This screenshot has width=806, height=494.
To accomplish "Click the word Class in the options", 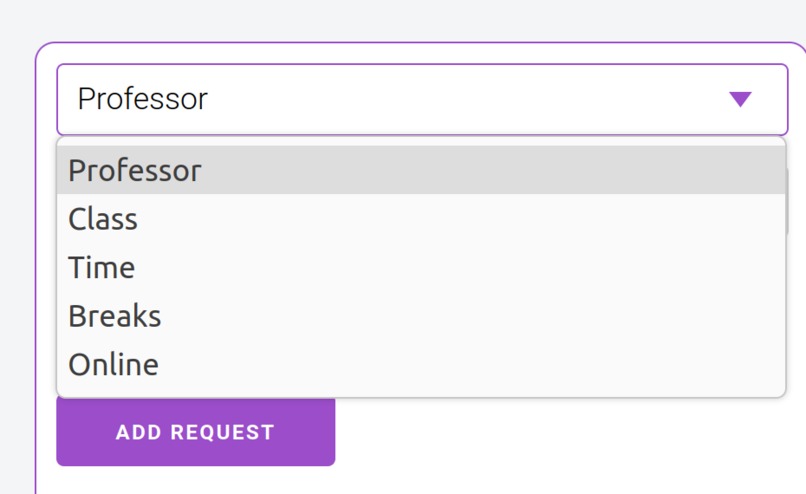I will pyautogui.click(x=103, y=219).
